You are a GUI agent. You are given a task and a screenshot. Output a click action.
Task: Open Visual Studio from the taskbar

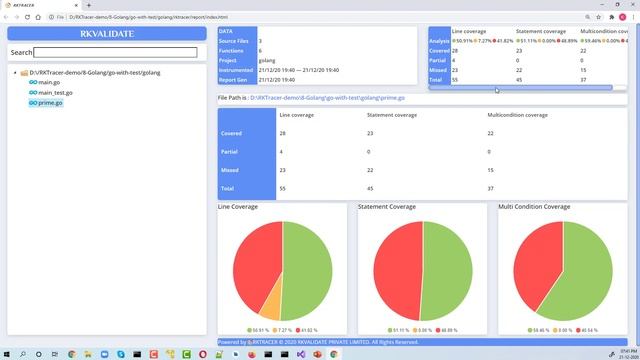(301, 354)
